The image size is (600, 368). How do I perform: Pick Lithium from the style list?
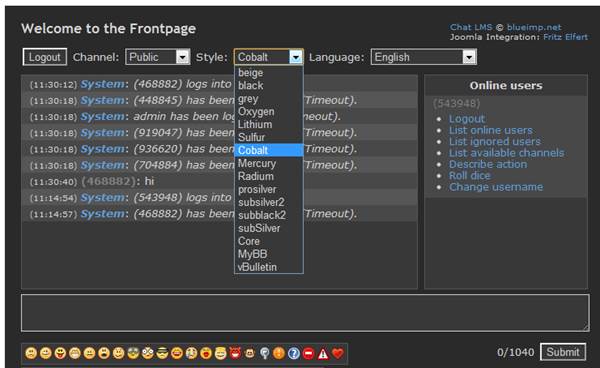pyautogui.click(x=269, y=124)
